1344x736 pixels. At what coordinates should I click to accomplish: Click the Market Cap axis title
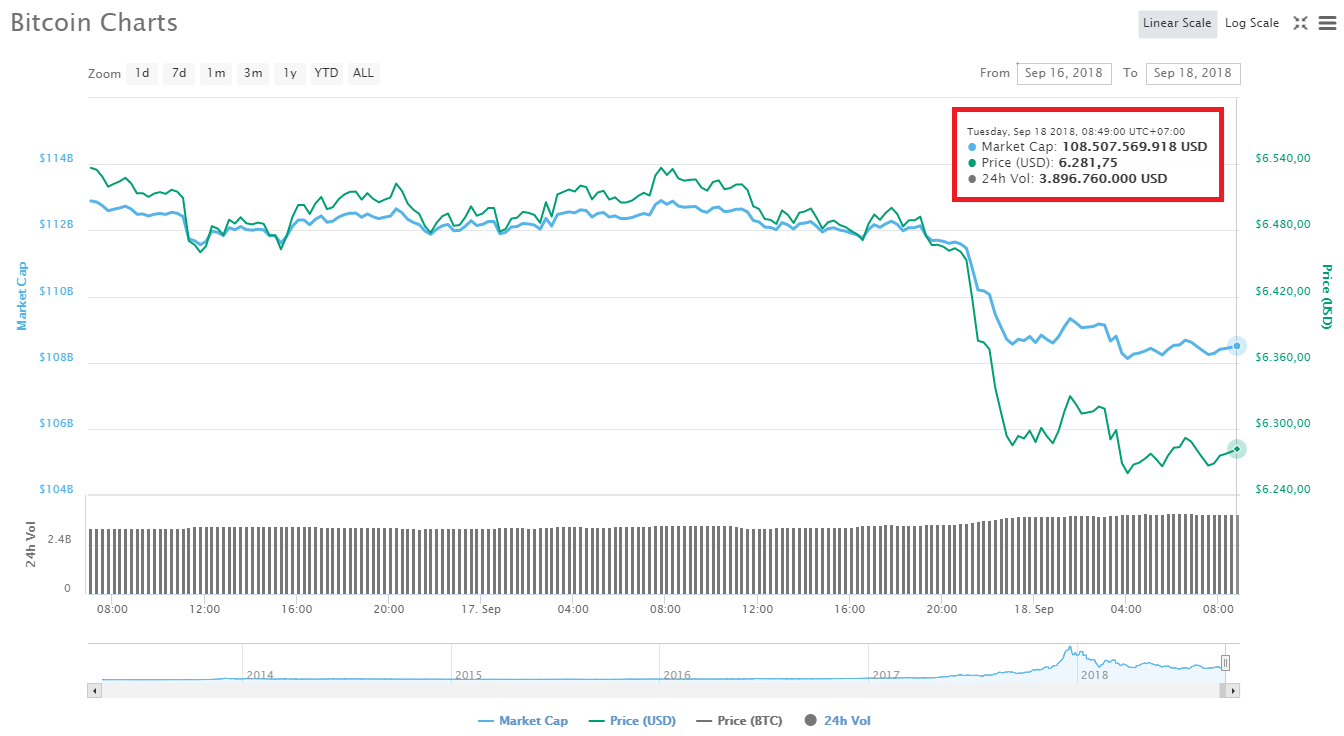point(22,296)
